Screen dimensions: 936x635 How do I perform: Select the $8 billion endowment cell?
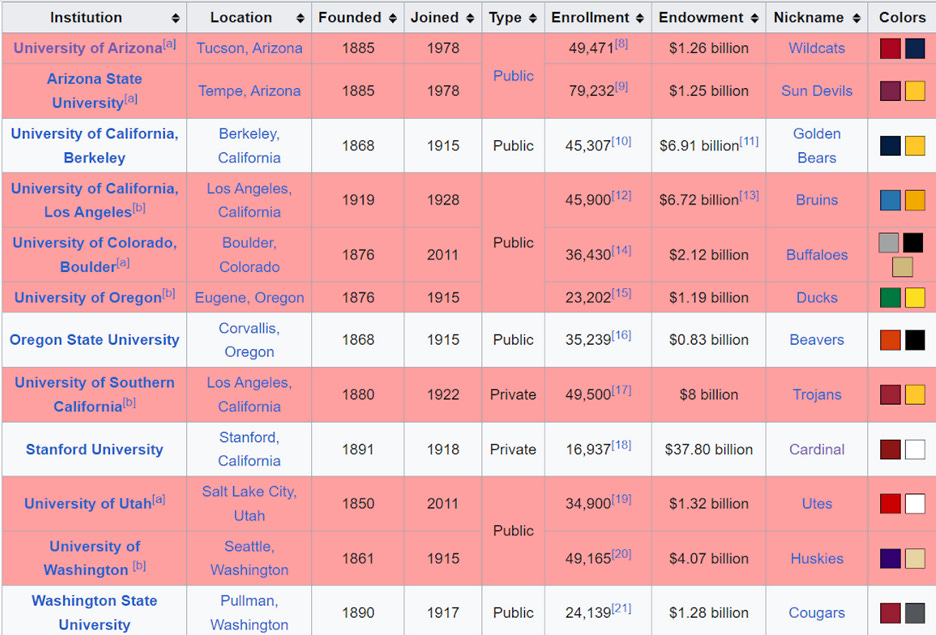(709, 394)
